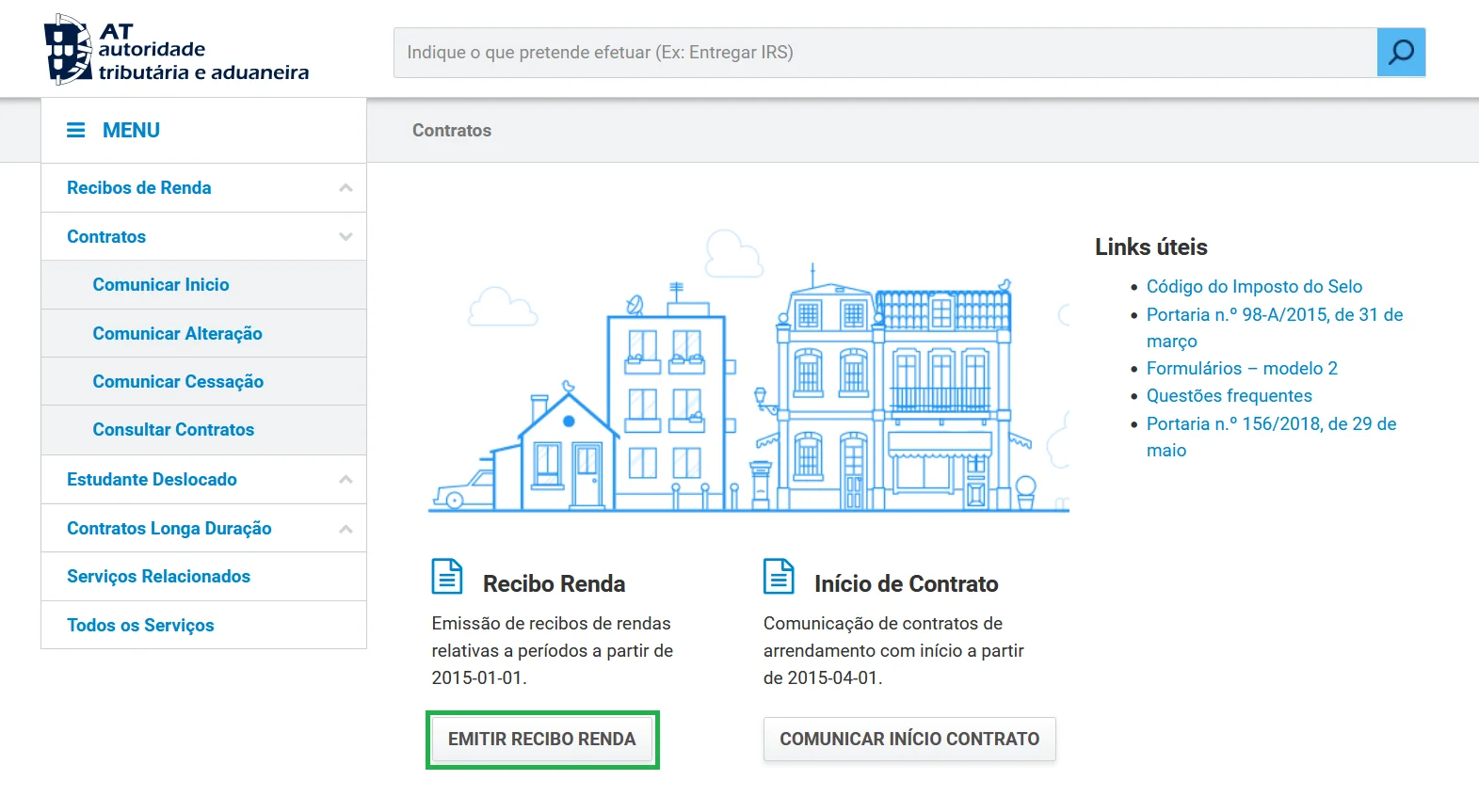Click the magnifying glass search button
This screenshot has width=1479, height=812.
1401,52
